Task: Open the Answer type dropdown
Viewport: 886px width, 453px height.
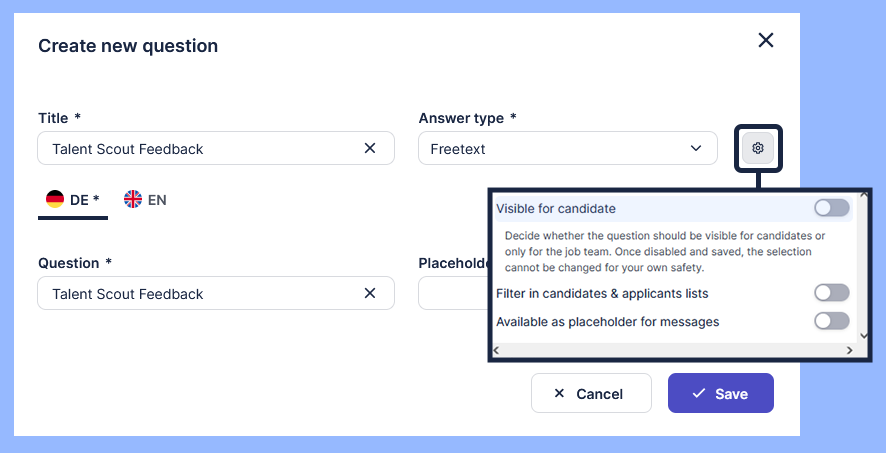Action: coord(567,148)
